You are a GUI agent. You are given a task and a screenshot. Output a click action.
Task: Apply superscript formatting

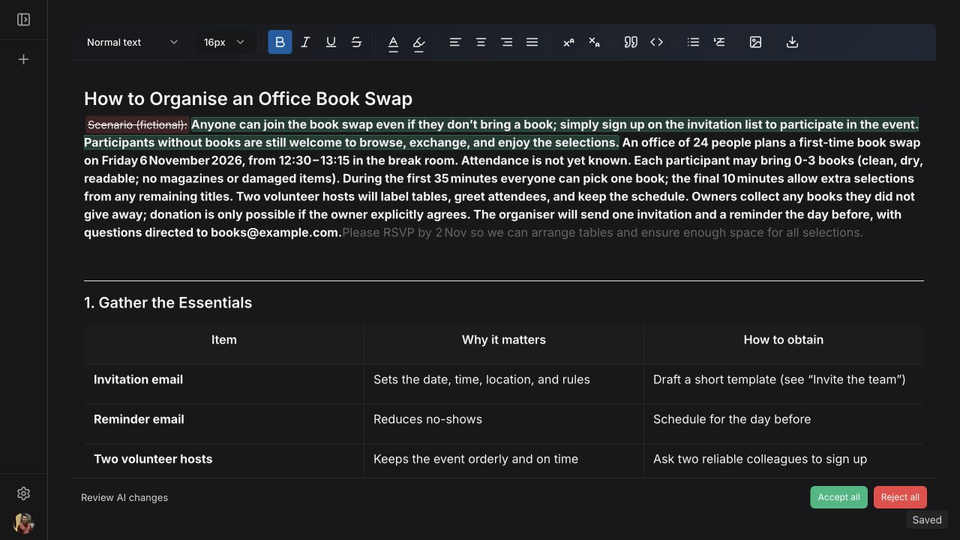pos(569,42)
